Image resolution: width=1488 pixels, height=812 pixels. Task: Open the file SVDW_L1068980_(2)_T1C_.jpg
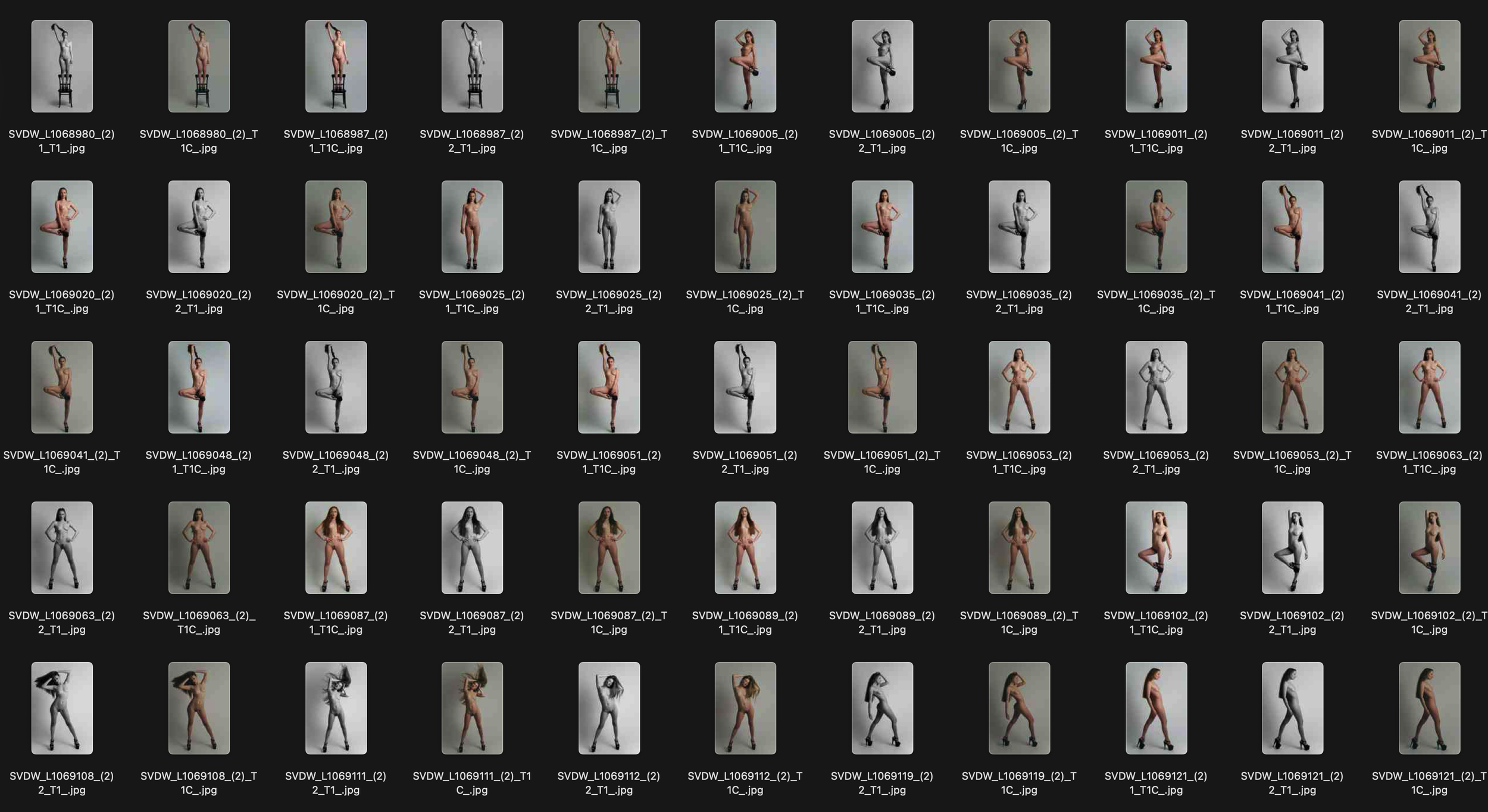[x=199, y=65]
